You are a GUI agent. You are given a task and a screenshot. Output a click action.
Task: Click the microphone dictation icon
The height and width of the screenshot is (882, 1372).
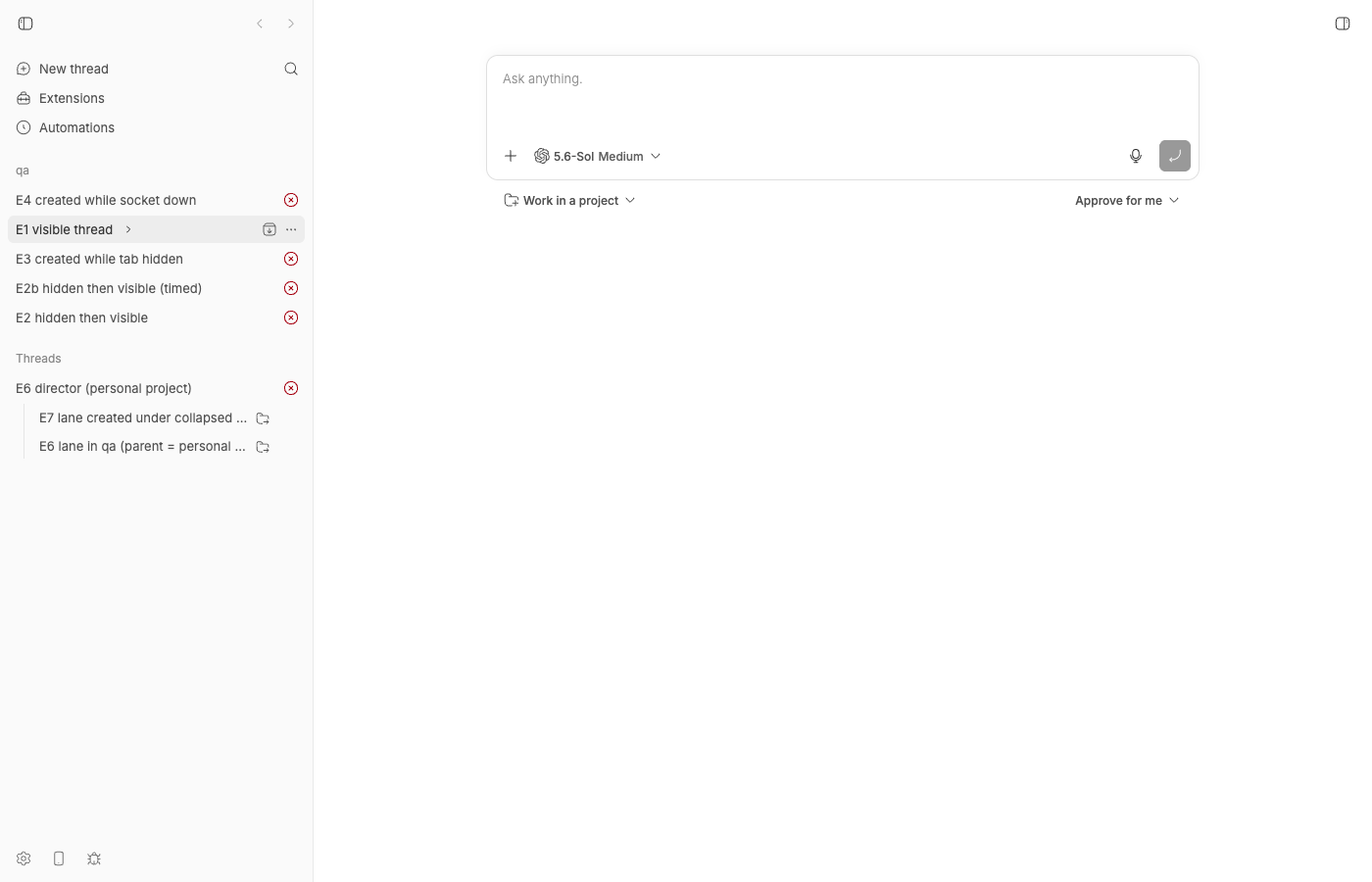(1136, 156)
